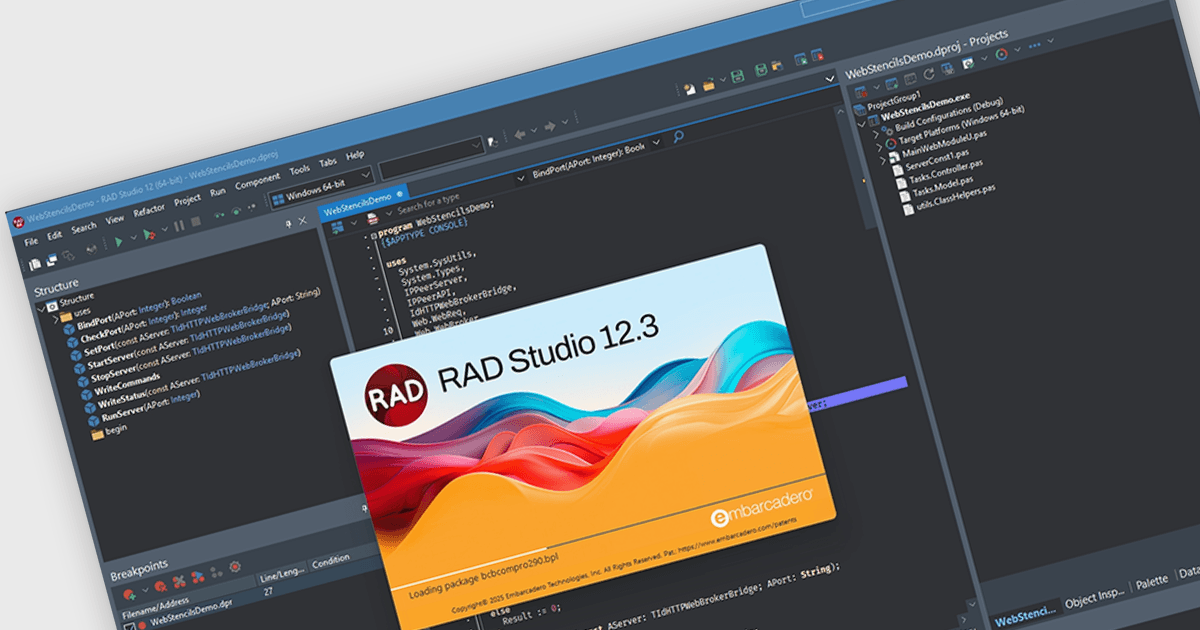Click the begin folder icon in Structure

point(97,435)
